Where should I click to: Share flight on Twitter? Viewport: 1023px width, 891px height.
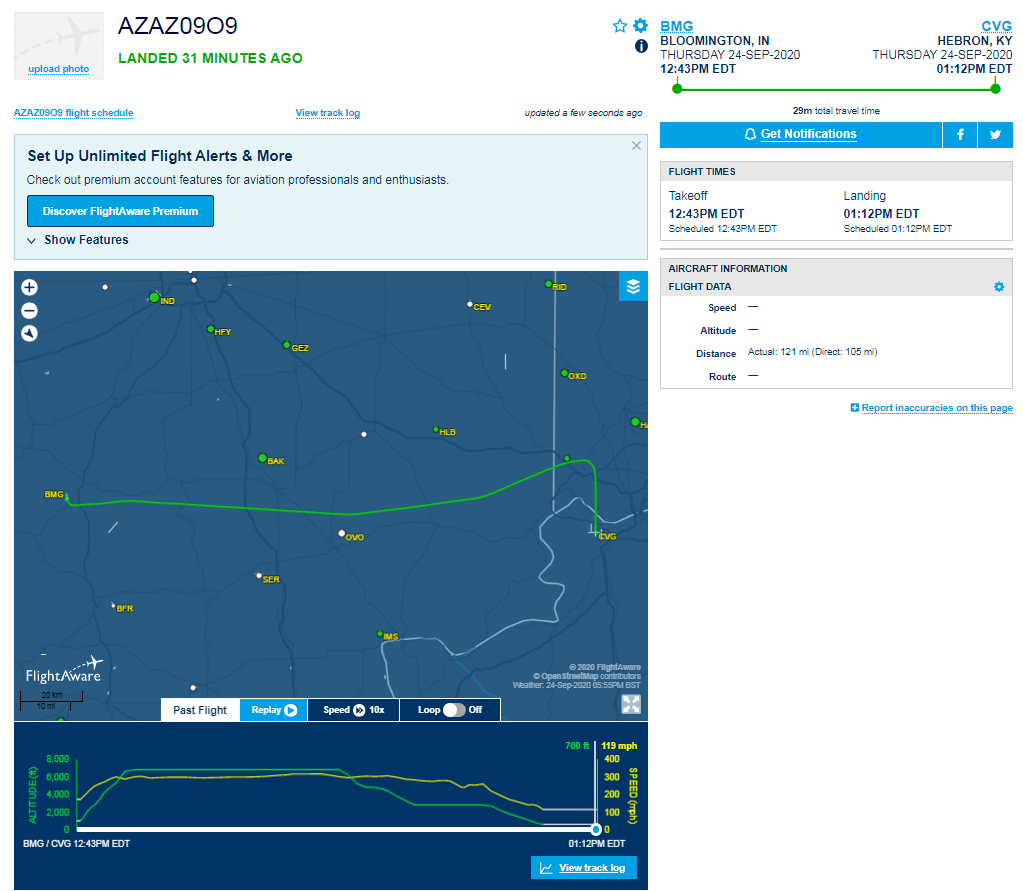pos(996,134)
